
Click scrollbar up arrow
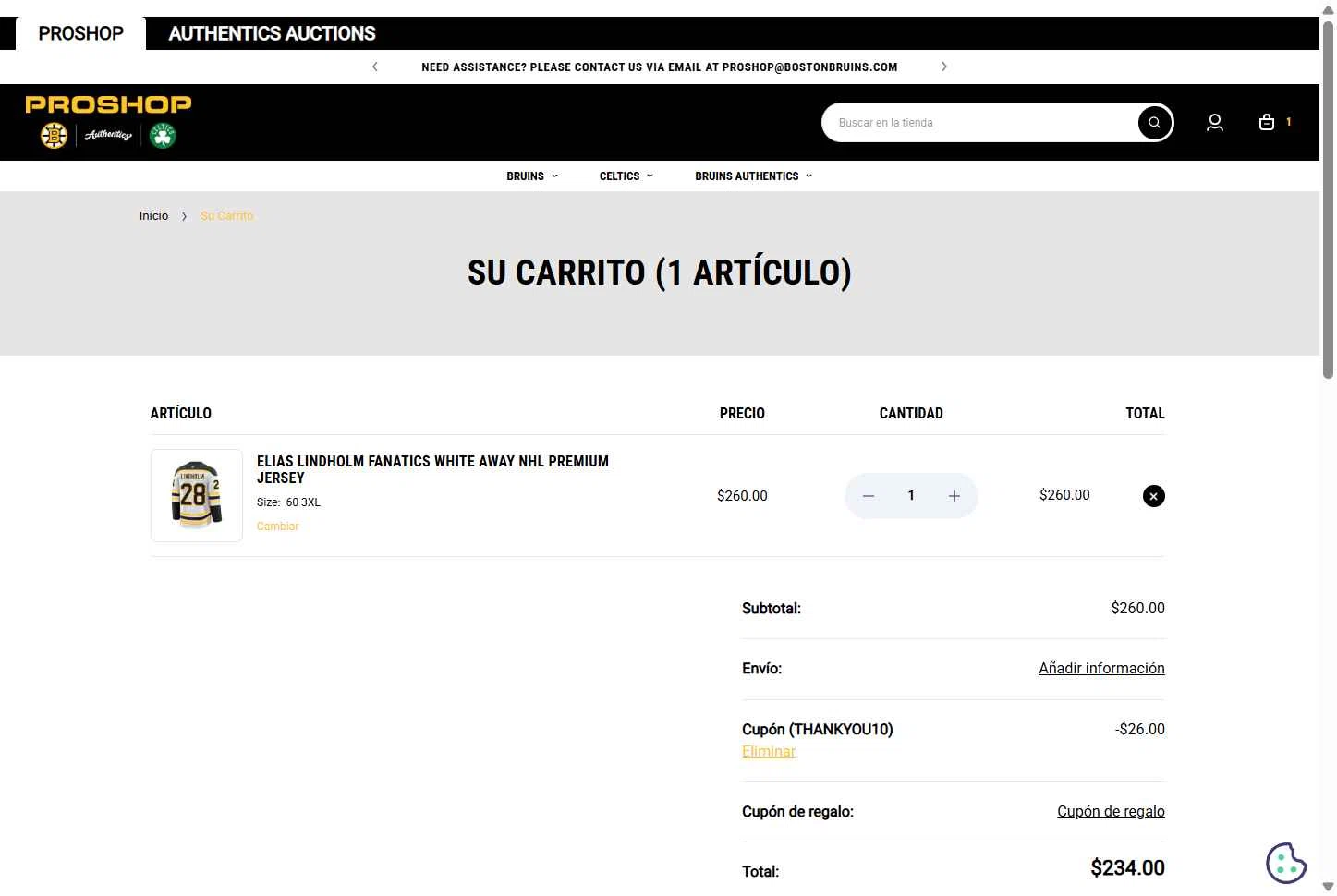[x=1328, y=8]
